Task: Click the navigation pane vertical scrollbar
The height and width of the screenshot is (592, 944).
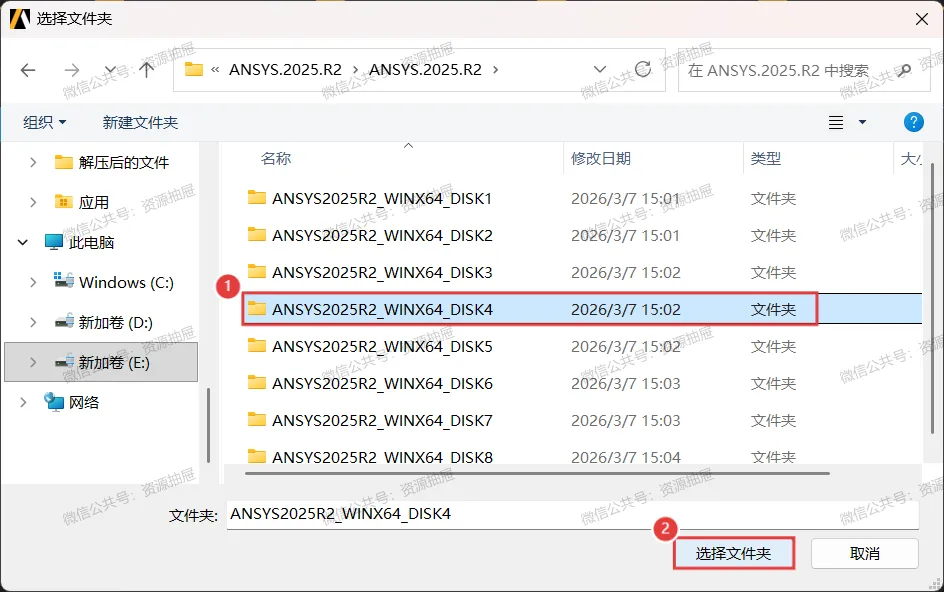Action: 208,425
